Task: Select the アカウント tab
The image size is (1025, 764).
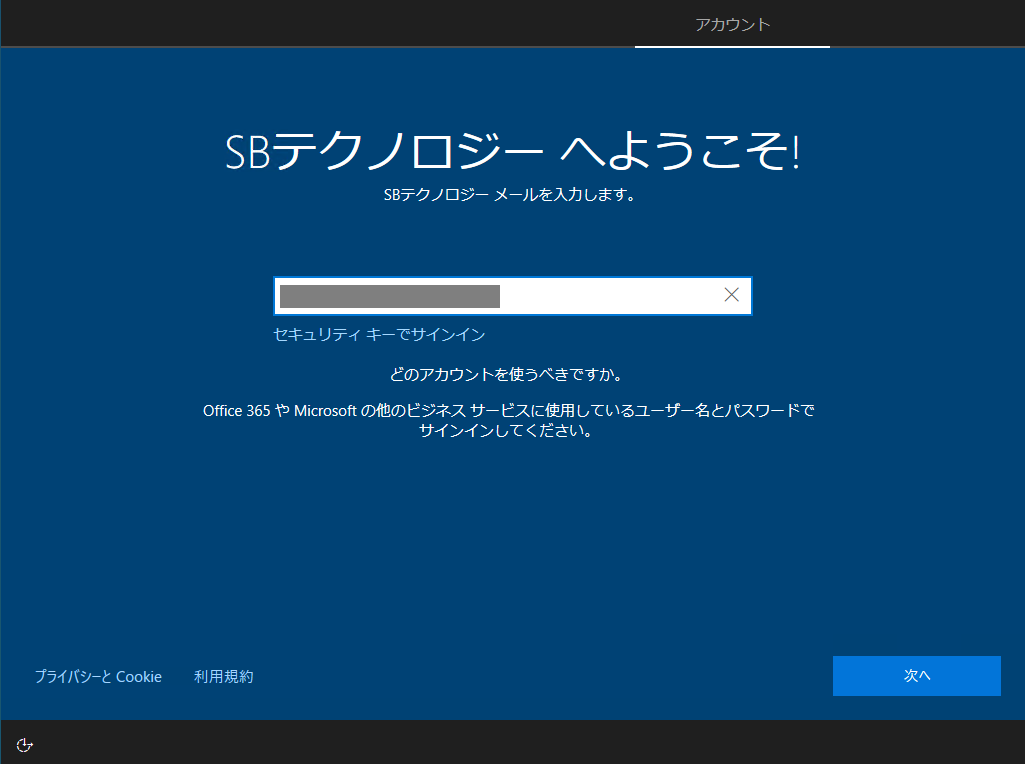Action: pyautogui.click(x=732, y=24)
